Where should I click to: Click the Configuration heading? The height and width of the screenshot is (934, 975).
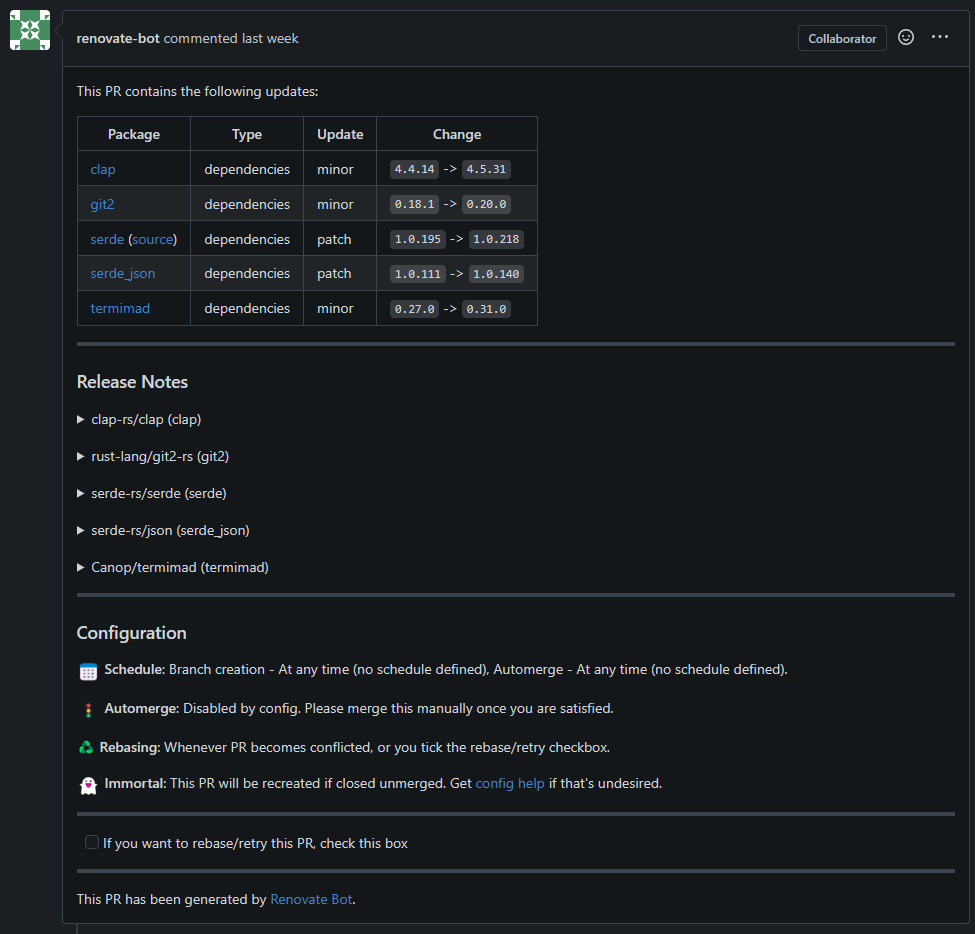[131, 633]
